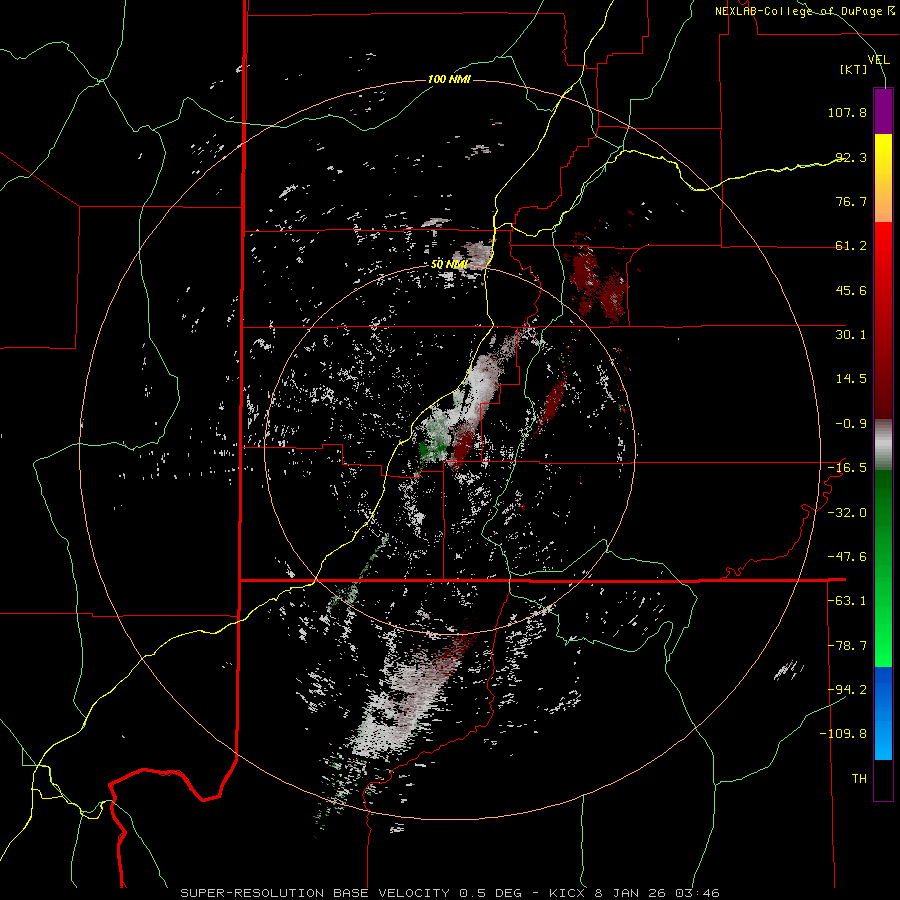The width and height of the screenshot is (900, 900).
Task: Click the -47.6 scale value
Action: click(847, 557)
